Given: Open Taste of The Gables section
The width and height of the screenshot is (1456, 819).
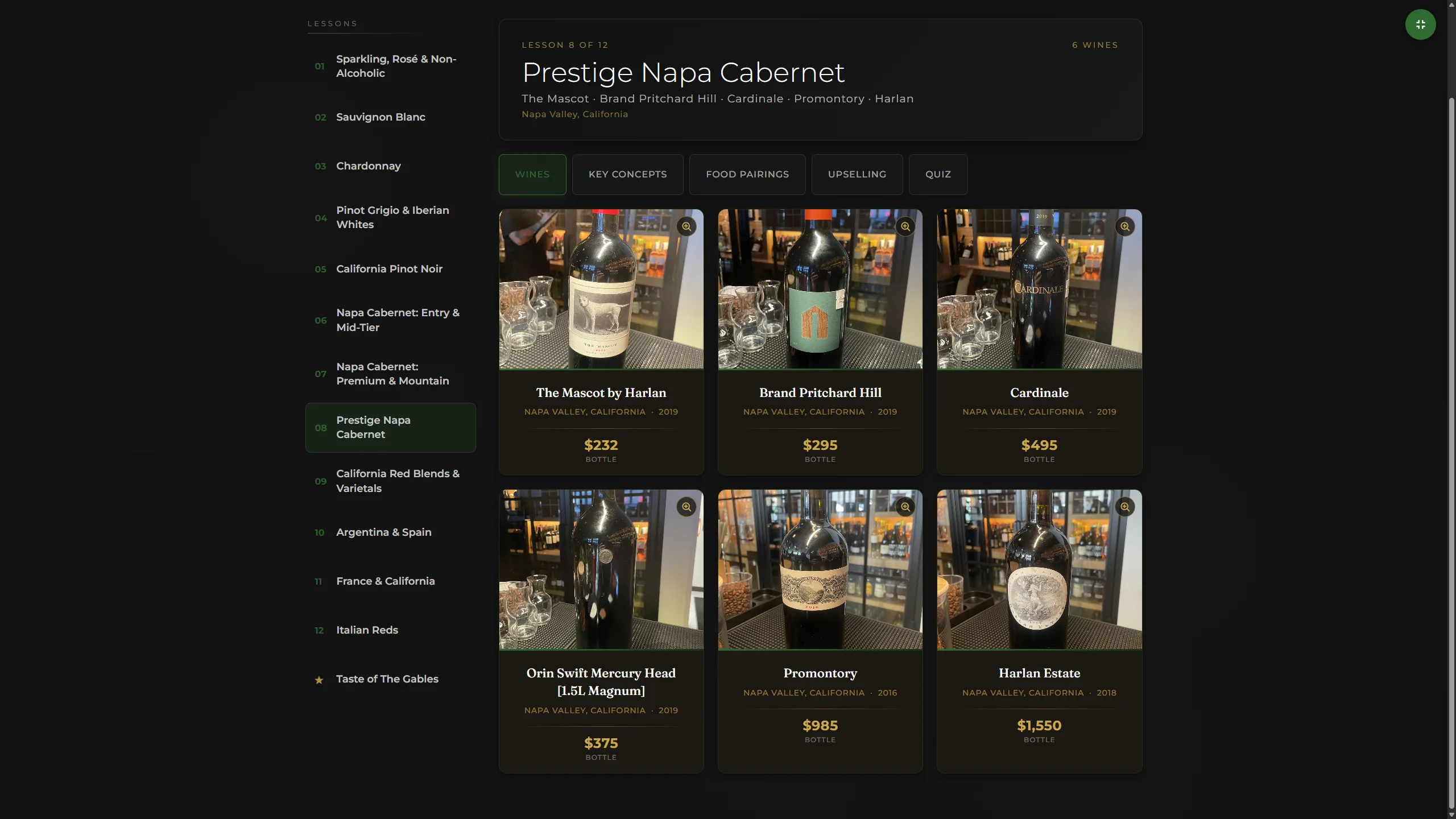Looking at the screenshot, I should coord(391,679).
